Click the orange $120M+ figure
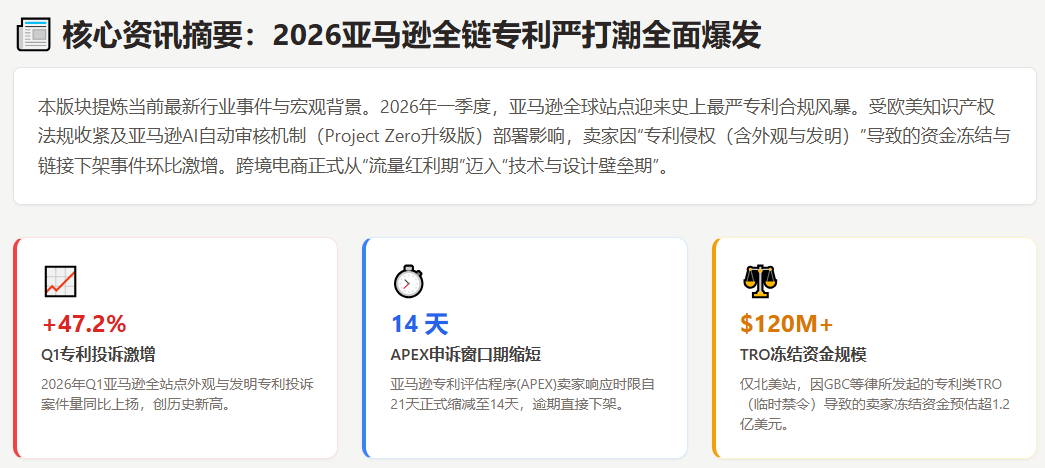 786,324
